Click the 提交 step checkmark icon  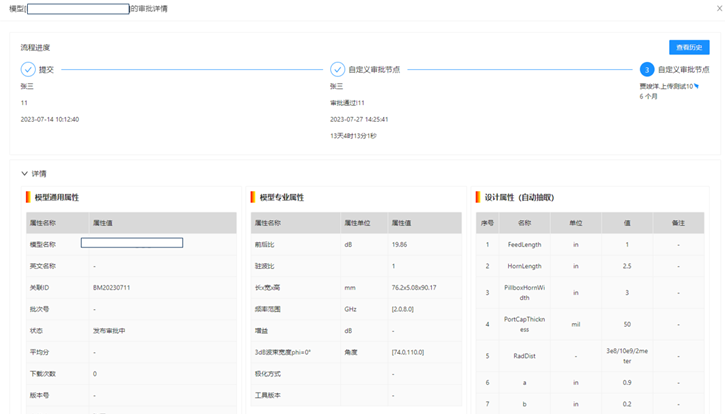[28, 70]
